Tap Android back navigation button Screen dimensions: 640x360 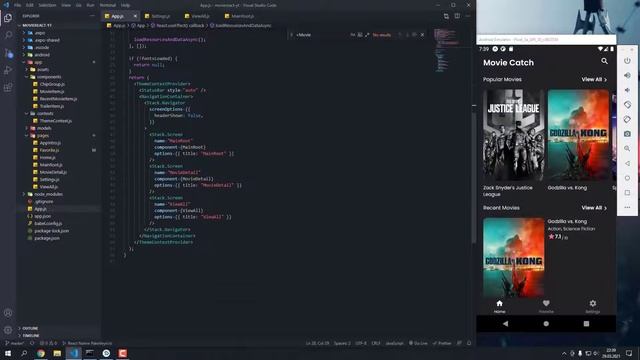505,324
